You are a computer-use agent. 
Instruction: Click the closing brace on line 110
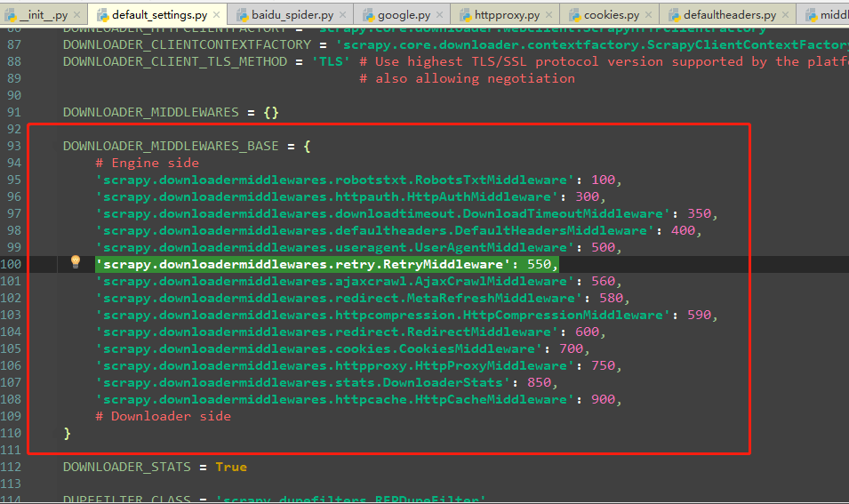tap(67, 433)
